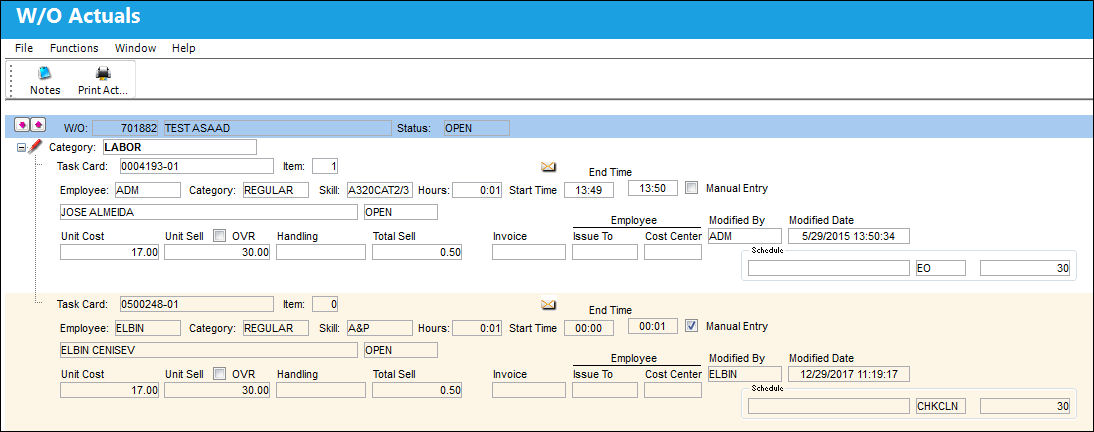Click the Employee field ELBIN
Viewport: 1094px width, 432px height.
[x=148, y=328]
